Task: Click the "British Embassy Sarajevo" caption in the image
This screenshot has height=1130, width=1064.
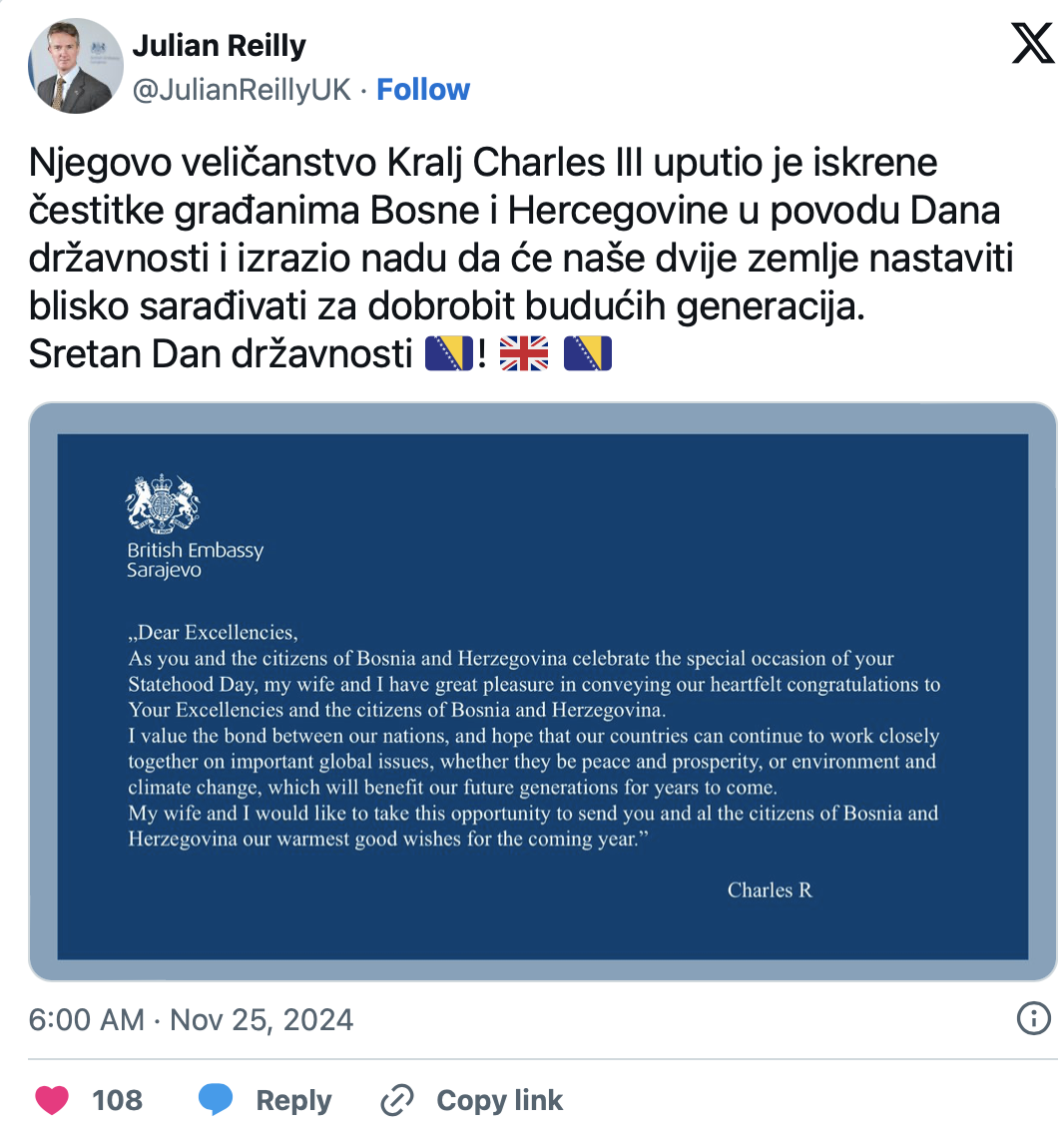Action: pyautogui.click(x=195, y=560)
